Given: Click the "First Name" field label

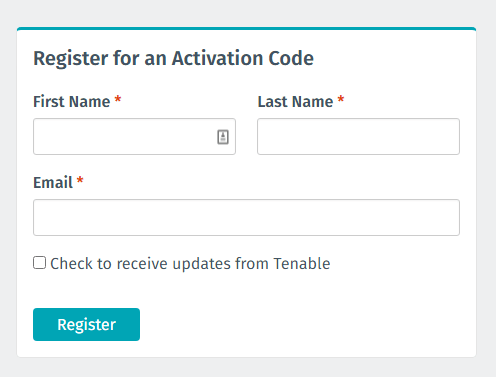Looking at the screenshot, I should (x=72, y=101).
